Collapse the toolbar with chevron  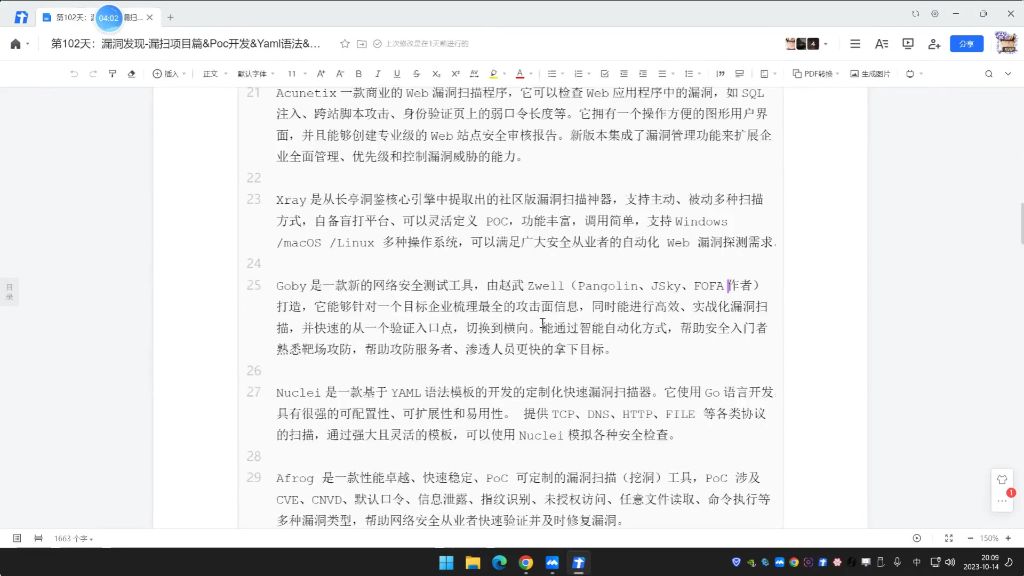click(x=1008, y=74)
